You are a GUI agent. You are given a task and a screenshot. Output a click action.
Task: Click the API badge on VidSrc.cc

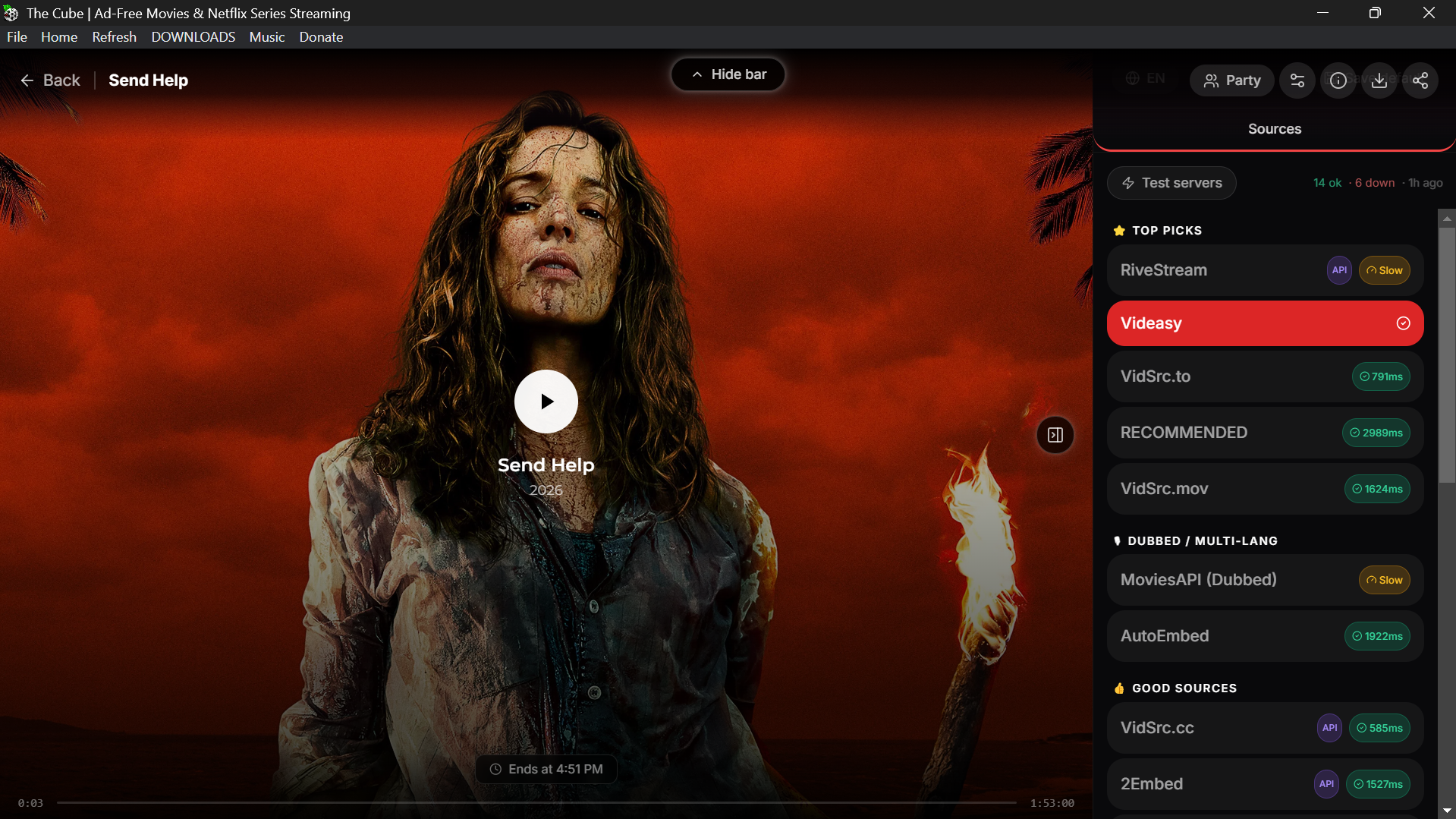point(1329,728)
